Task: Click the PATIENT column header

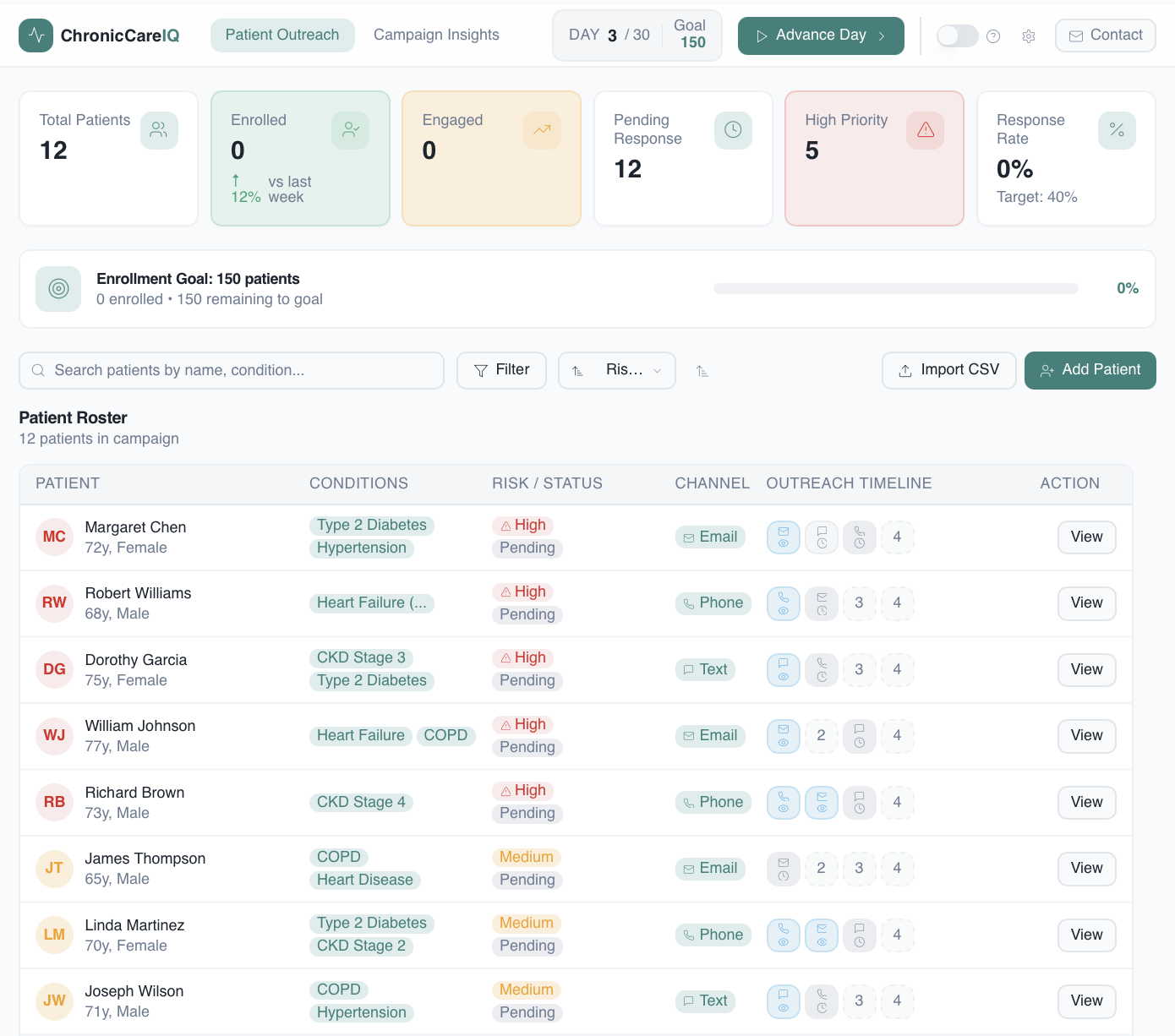Action: coord(68,484)
